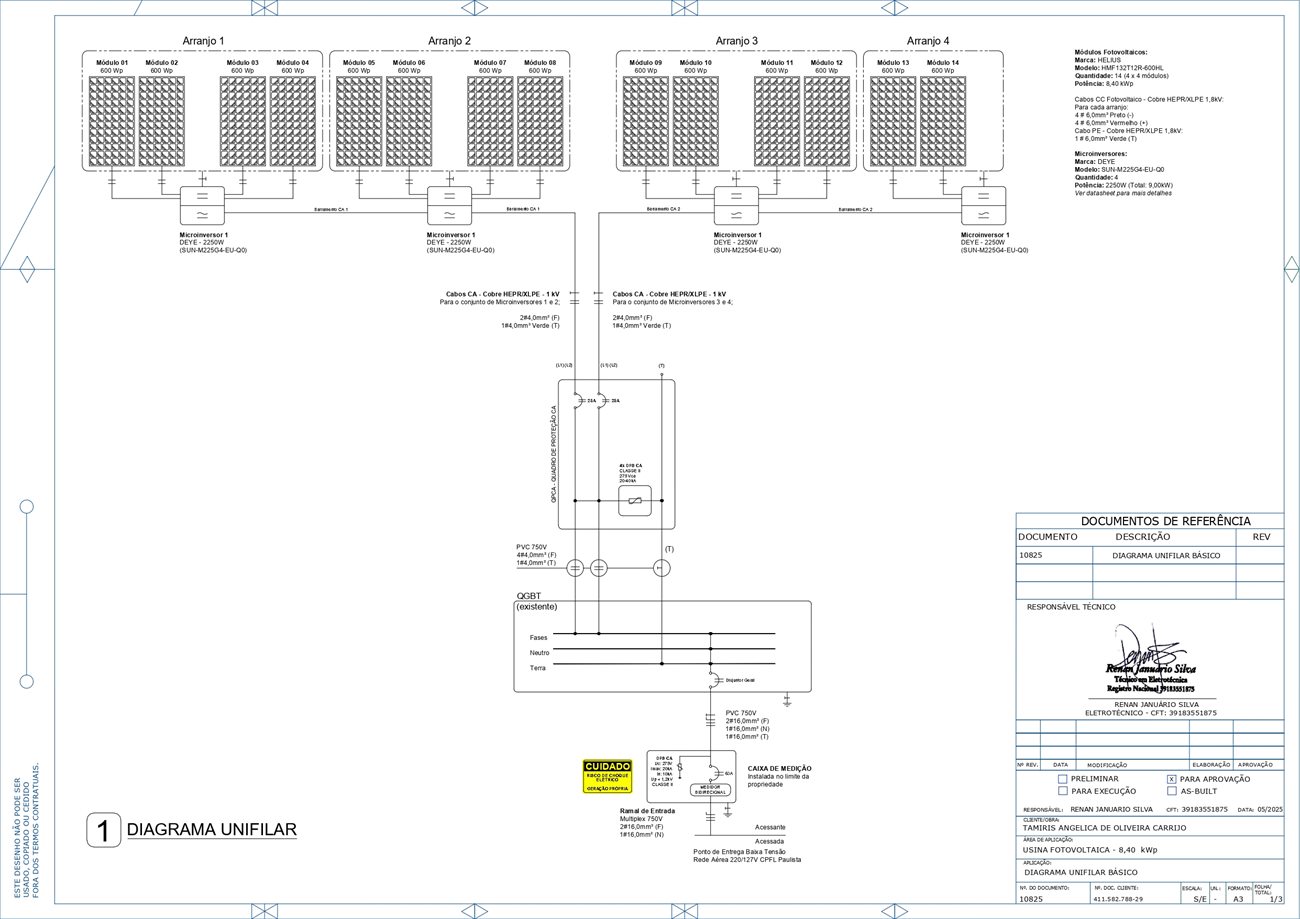
Task: Click the Módulo 08 solar panel symbol
Action: point(540,122)
